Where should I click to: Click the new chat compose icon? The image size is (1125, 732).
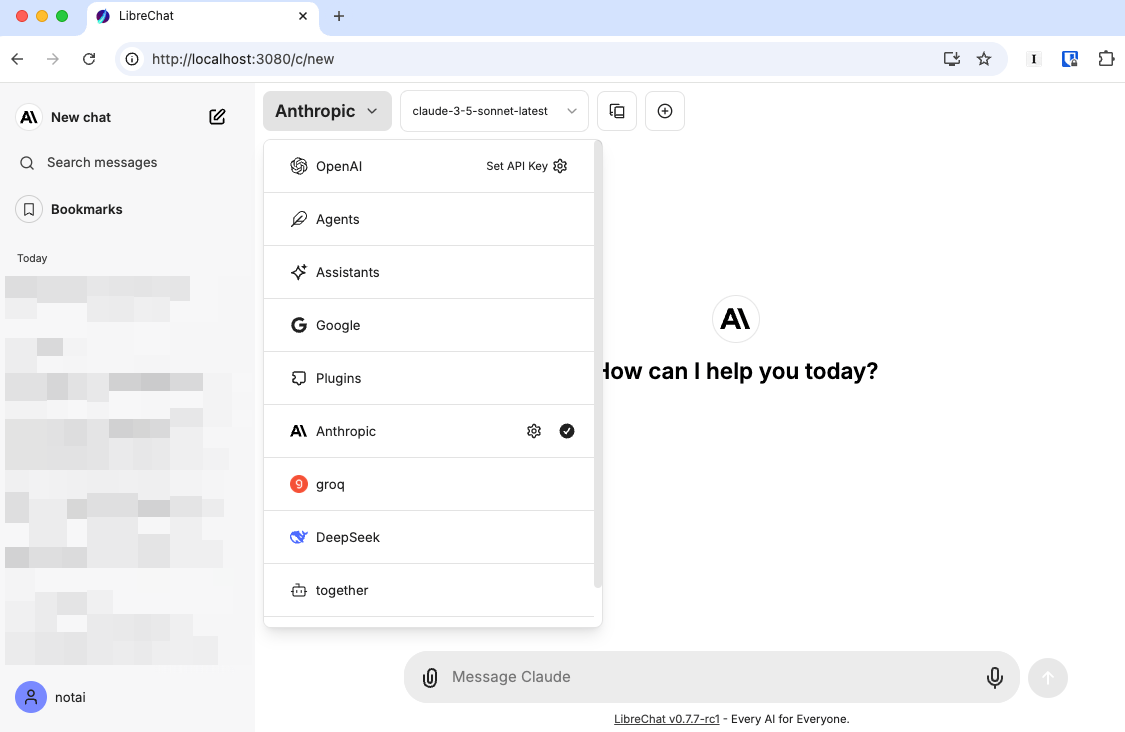point(217,117)
